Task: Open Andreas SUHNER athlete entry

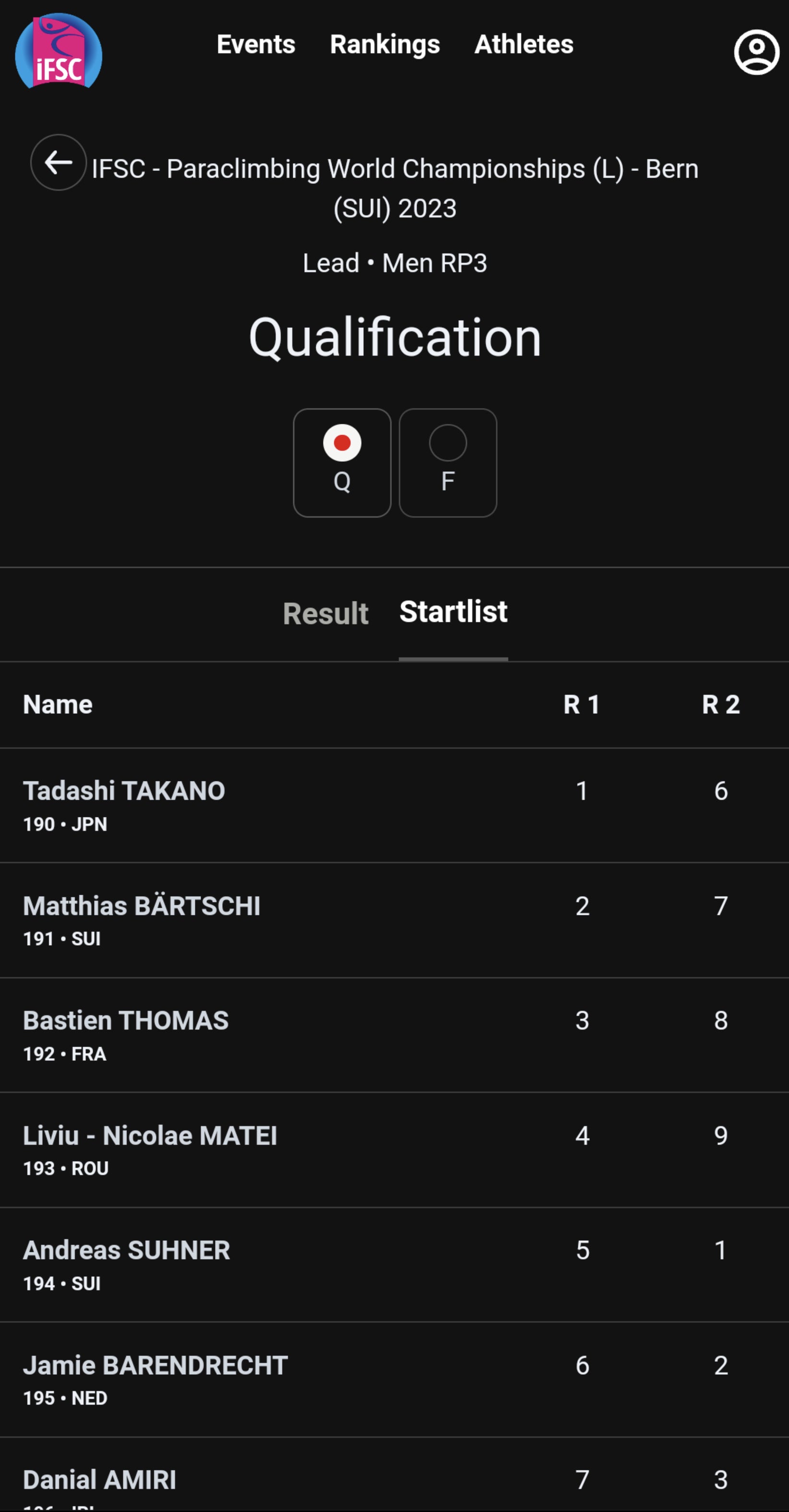Action: pyautogui.click(x=126, y=1250)
